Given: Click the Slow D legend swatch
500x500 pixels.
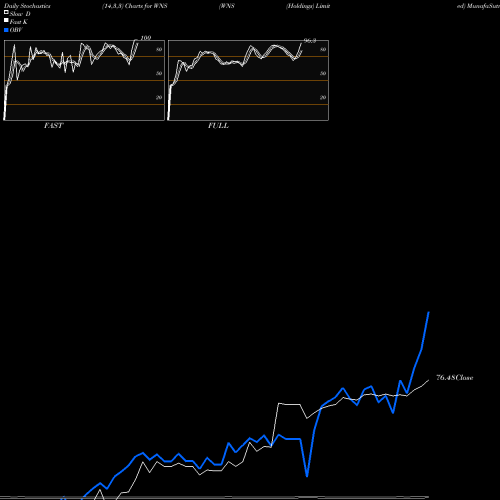Looking at the screenshot, I should point(6,12).
